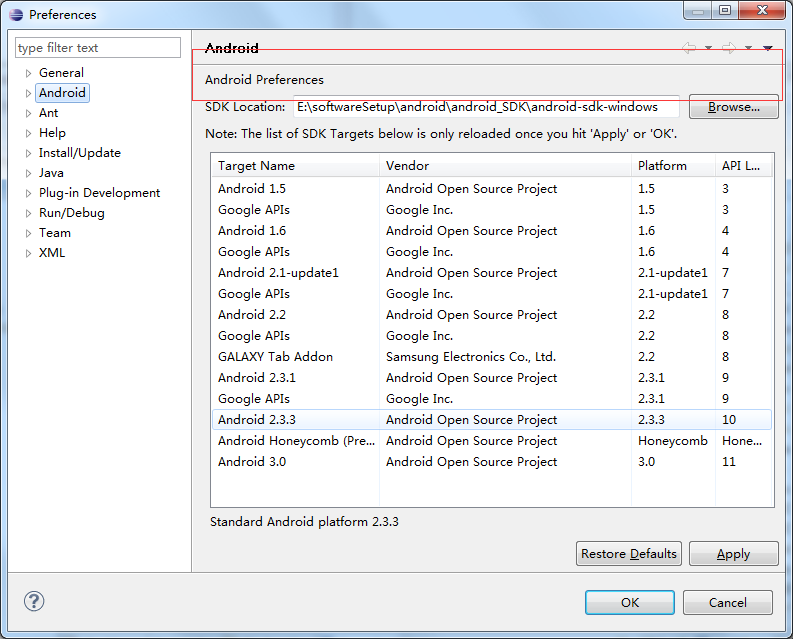Viewport: 793px width, 639px height.
Task: Select the Android 3.0 target row
Action: click(492, 462)
